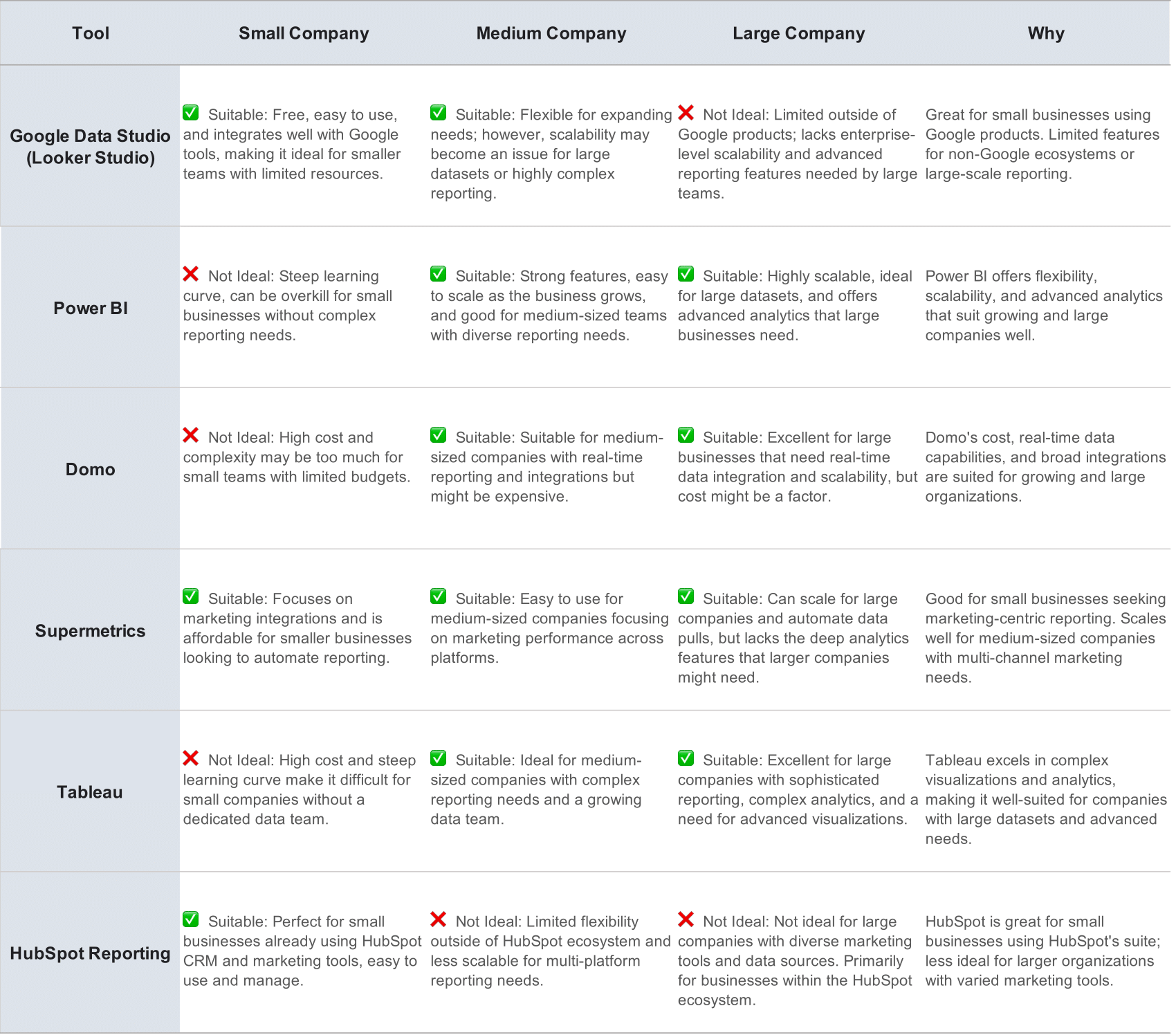The height and width of the screenshot is (1035, 1176).
Task: Click the "Why" column header
Action: tap(1046, 33)
